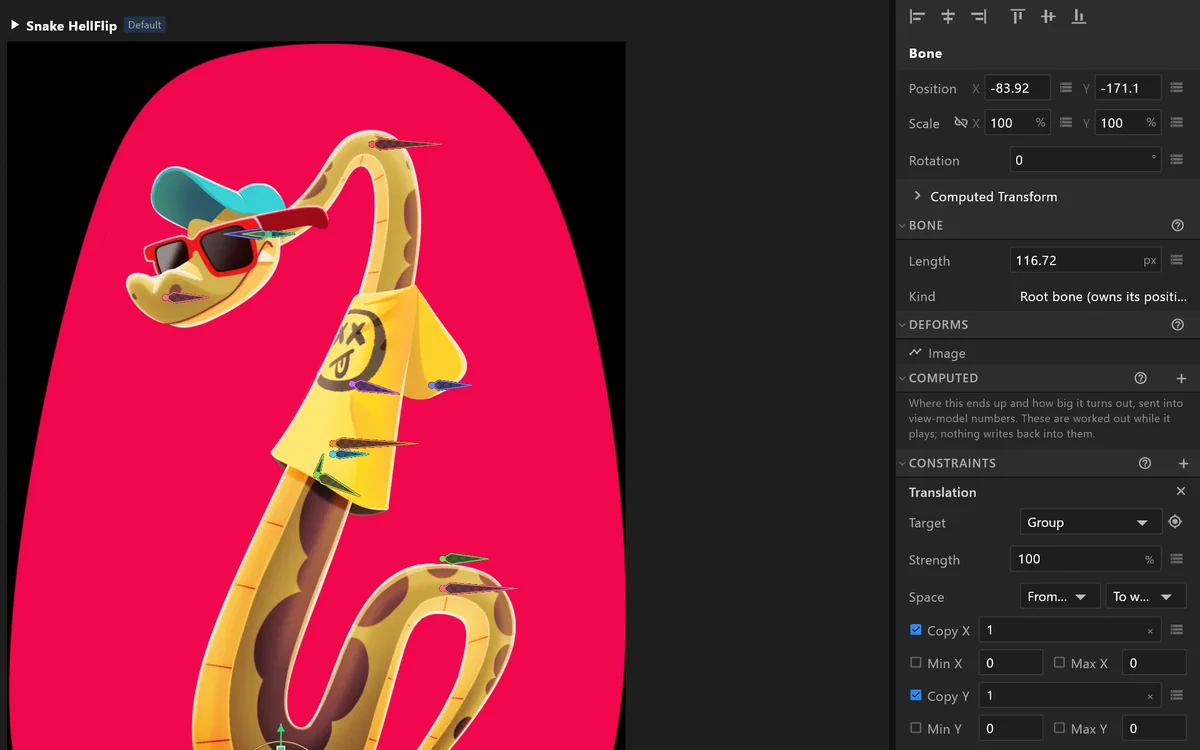Screen dimensions: 1200x750
Task: Collapse the DEFORMS section
Action: (902, 325)
